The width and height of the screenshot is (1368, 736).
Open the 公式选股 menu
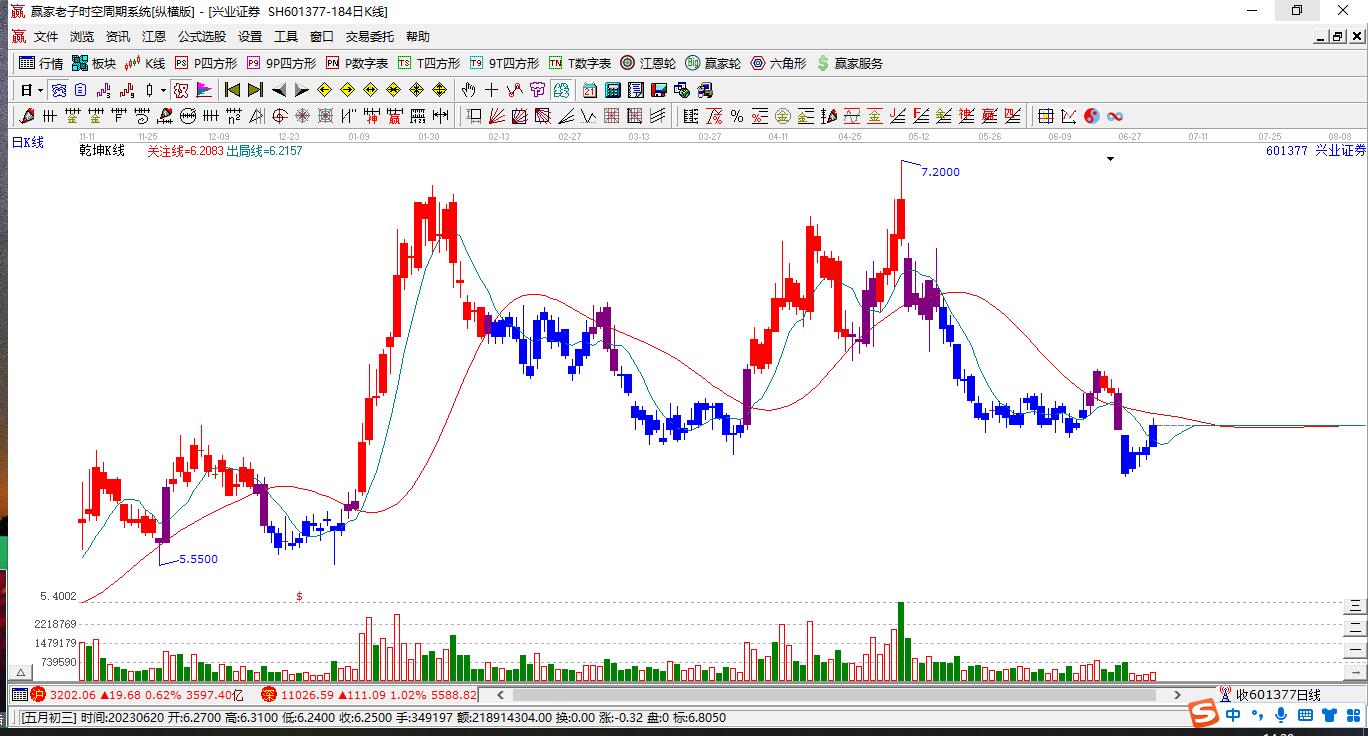[202, 36]
